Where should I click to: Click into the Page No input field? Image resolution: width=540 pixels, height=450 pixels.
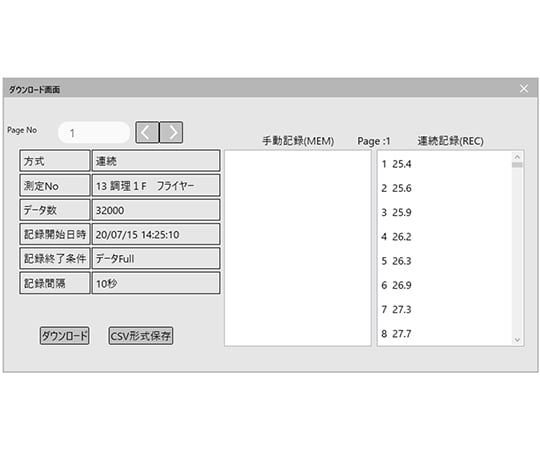coord(94,133)
